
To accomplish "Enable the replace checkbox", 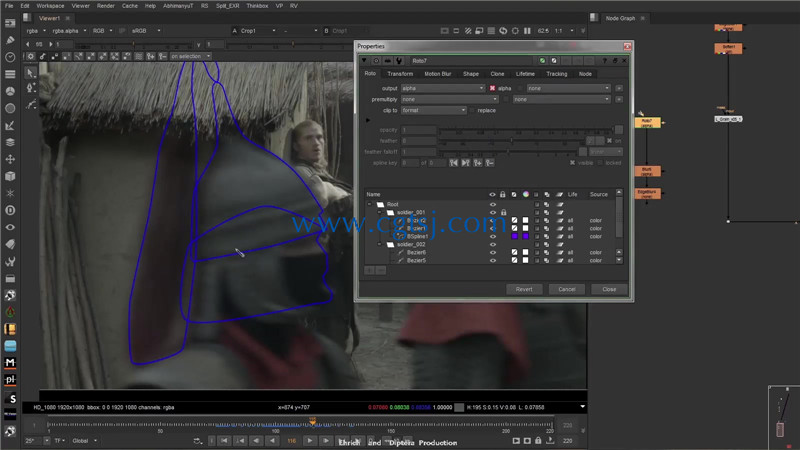I will tap(472, 110).
